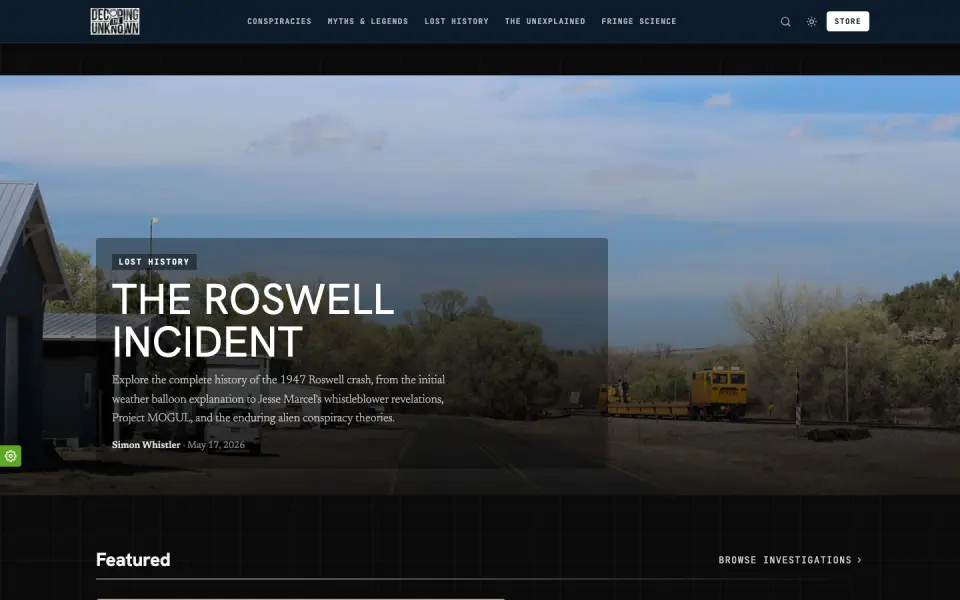Click the Decoding the Unknown logo

(x=115, y=21)
